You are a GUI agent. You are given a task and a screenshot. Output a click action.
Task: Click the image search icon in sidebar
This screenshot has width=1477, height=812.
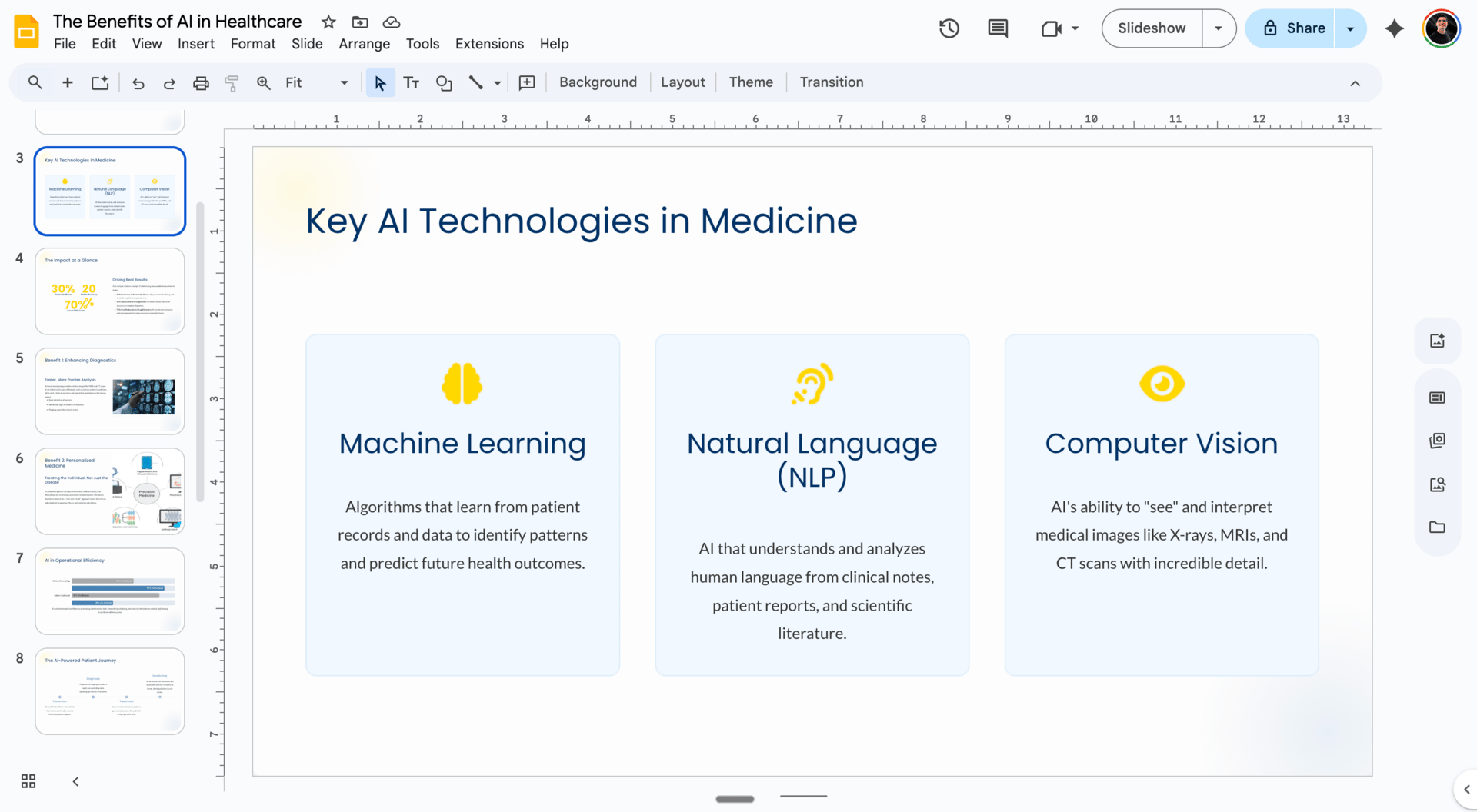click(x=1437, y=484)
